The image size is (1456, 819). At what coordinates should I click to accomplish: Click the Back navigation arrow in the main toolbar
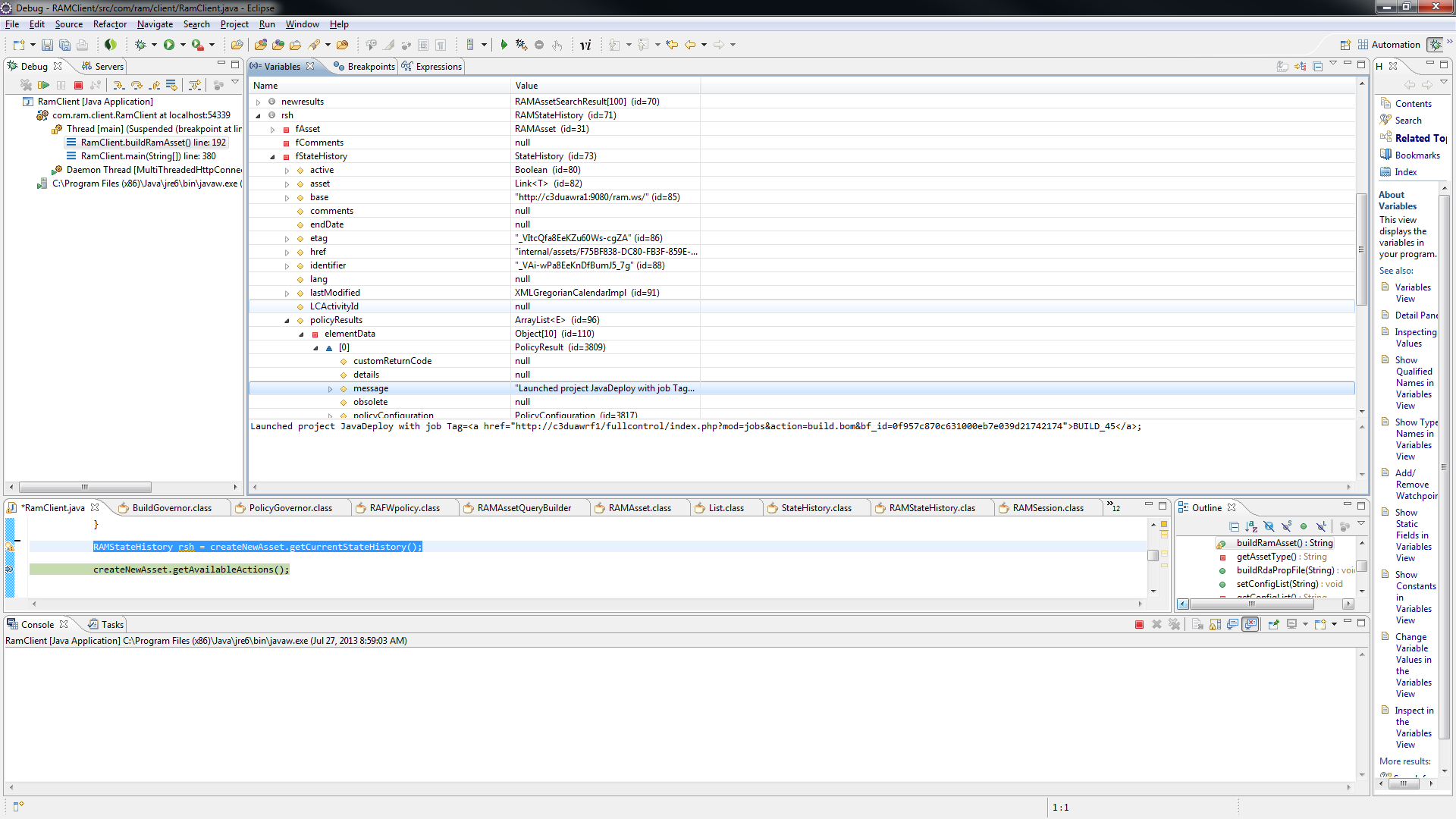[690, 45]
